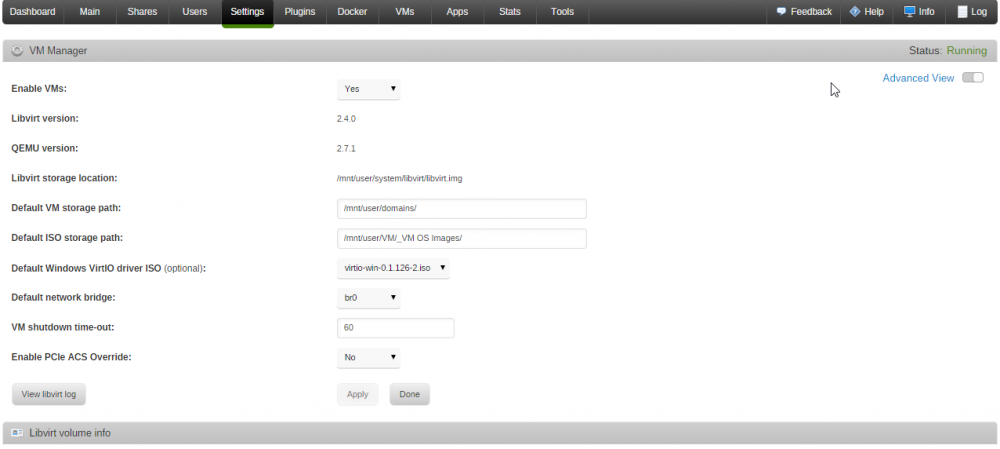Click the Default ISO storage path field
The width and height of the screenshot is (1000, 449).
click(462, 239)
